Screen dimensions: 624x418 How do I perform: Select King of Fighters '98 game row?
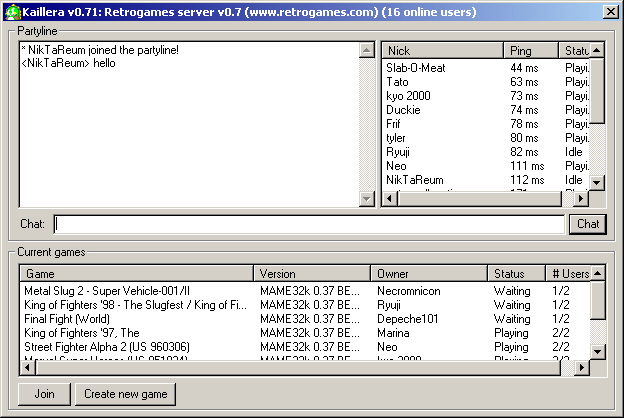(305, 305)
